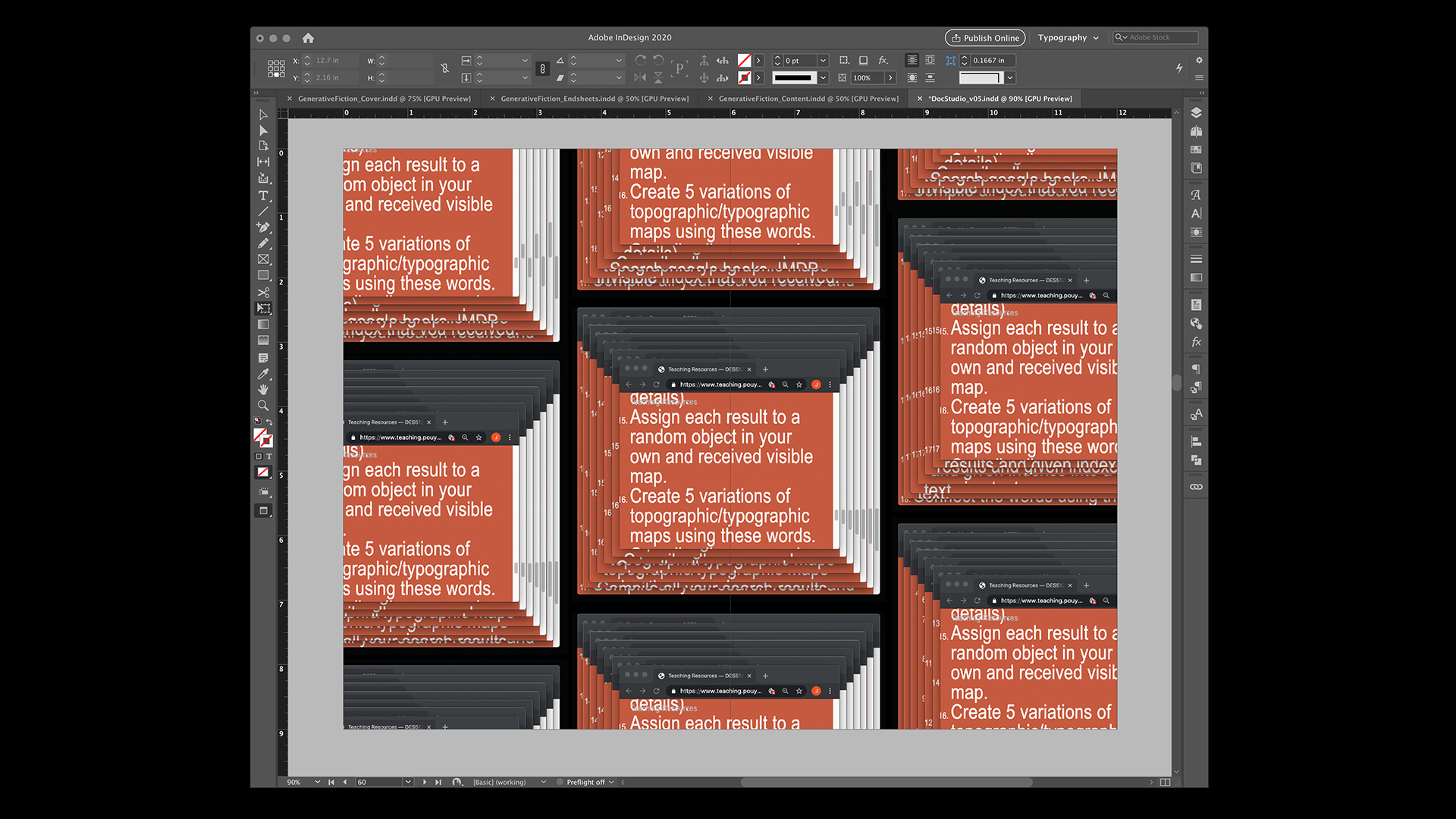Viewport: 1456px width, 819px height.
Task: Click the fill color swatch in control bar
Action: [745, 60]
